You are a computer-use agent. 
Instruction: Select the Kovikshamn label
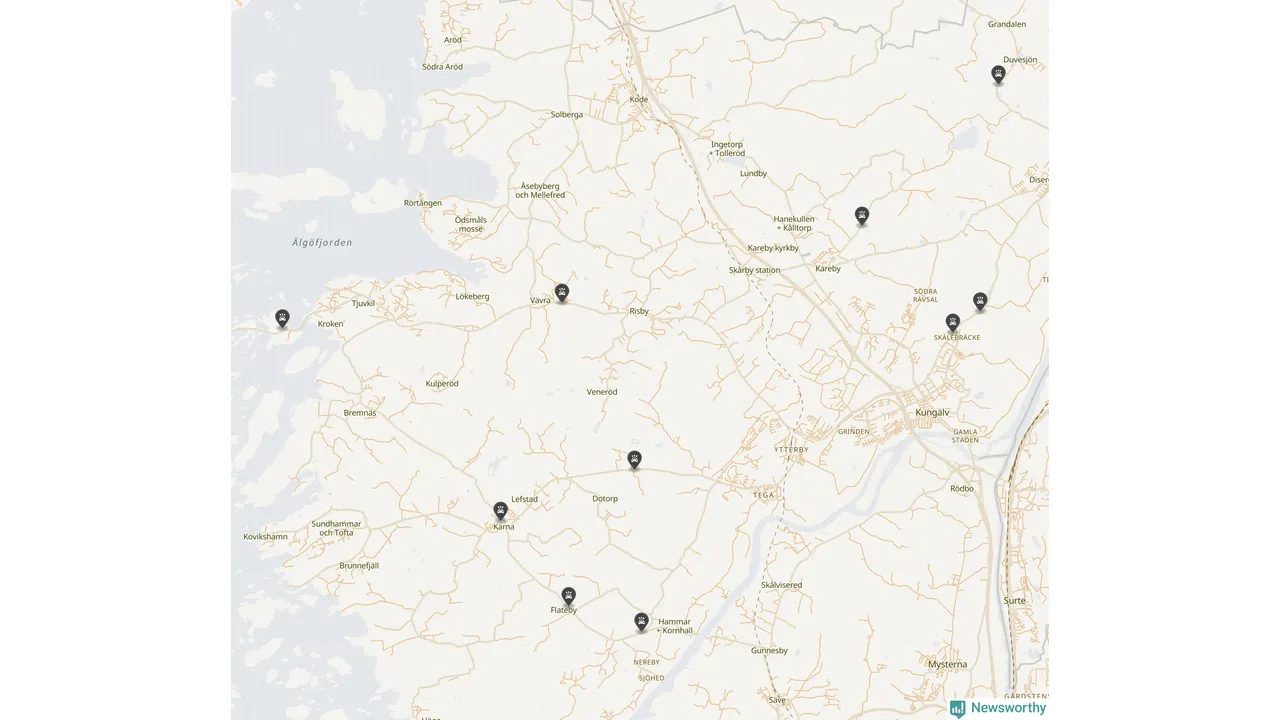pyautogui.click(x=265, y=537)
